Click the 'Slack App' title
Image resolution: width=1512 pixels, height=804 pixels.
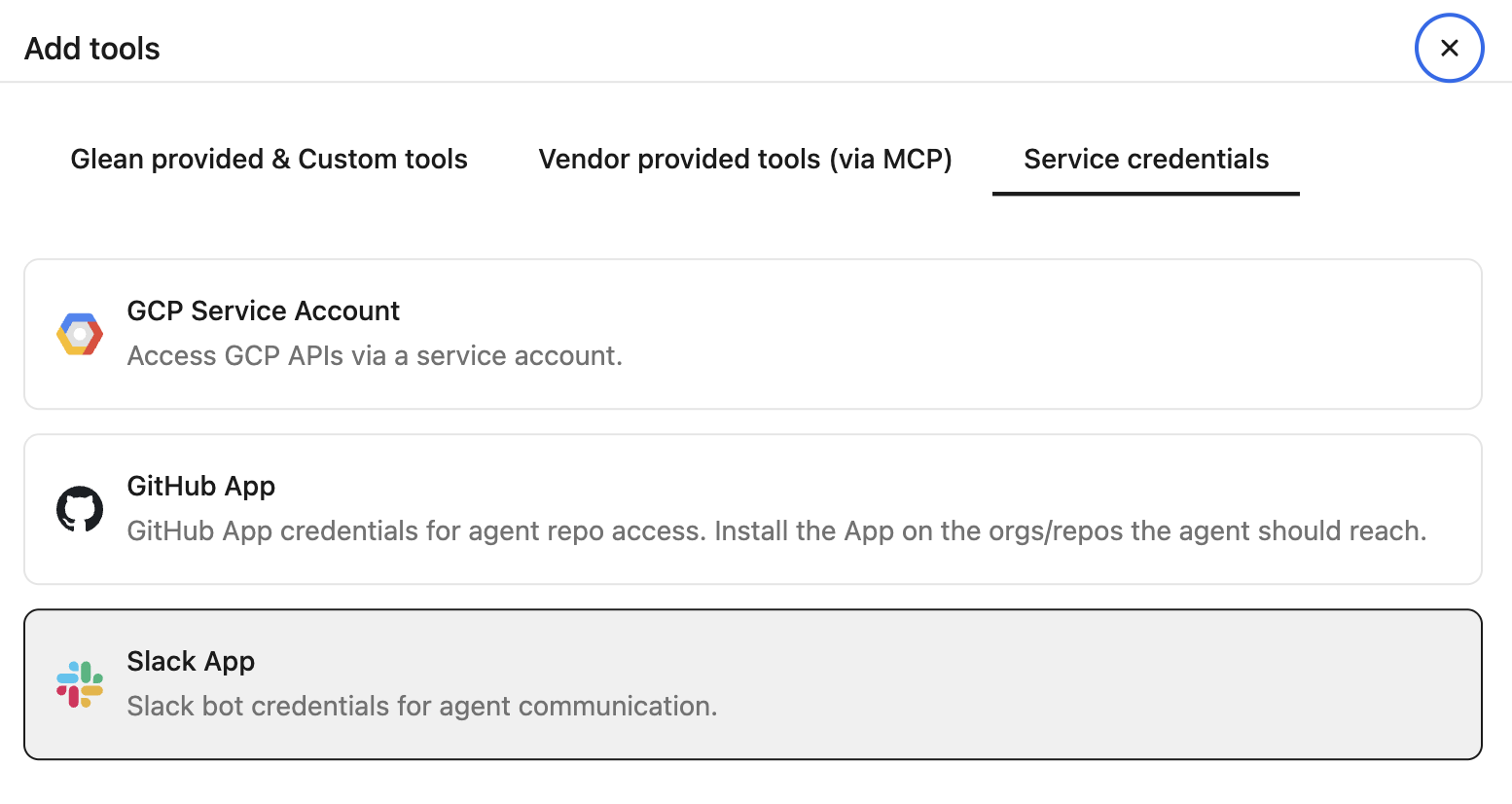pos(191,661)
